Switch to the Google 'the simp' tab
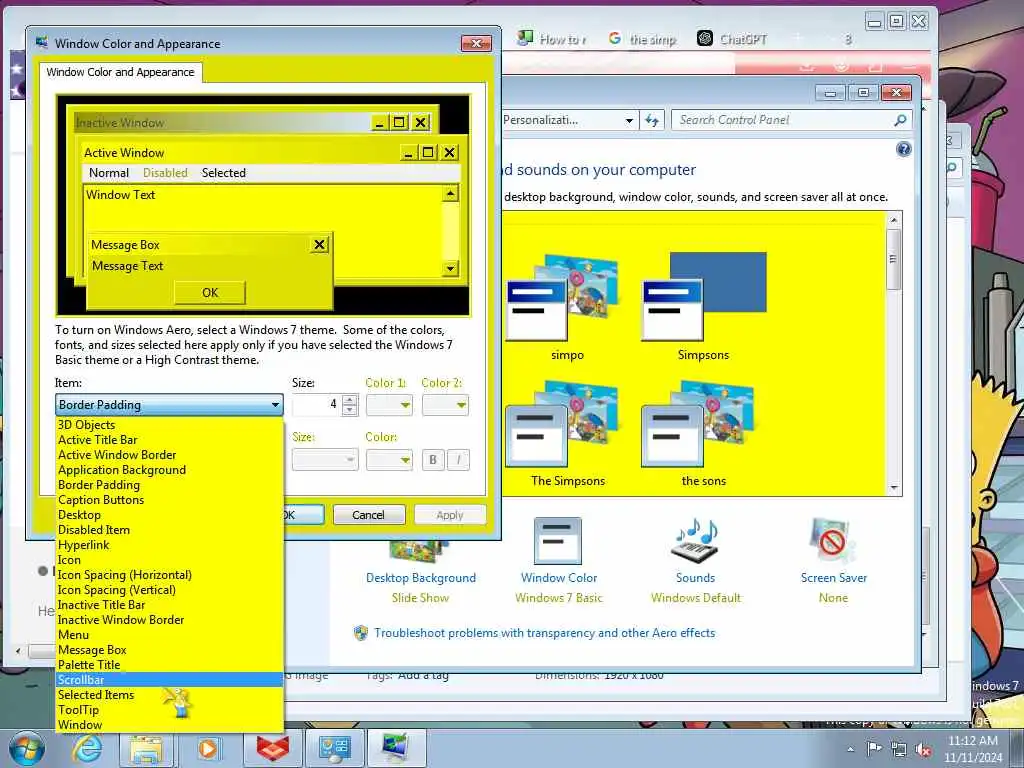The width and height of the screenshot is (1024, 768). pyautogui.click(x=643, y=39)
